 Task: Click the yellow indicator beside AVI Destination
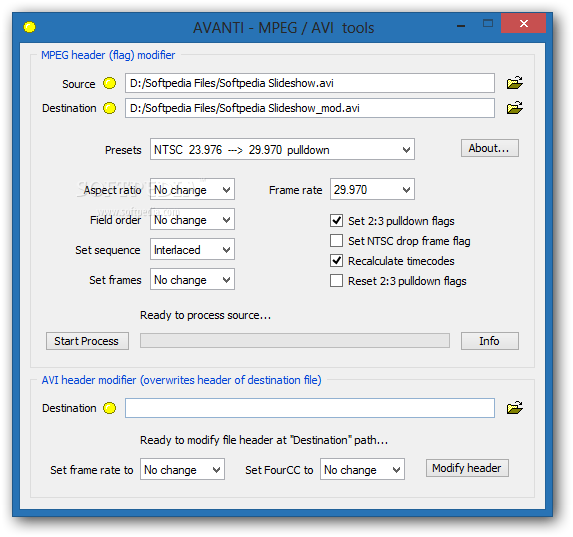[x=109, y=408]
